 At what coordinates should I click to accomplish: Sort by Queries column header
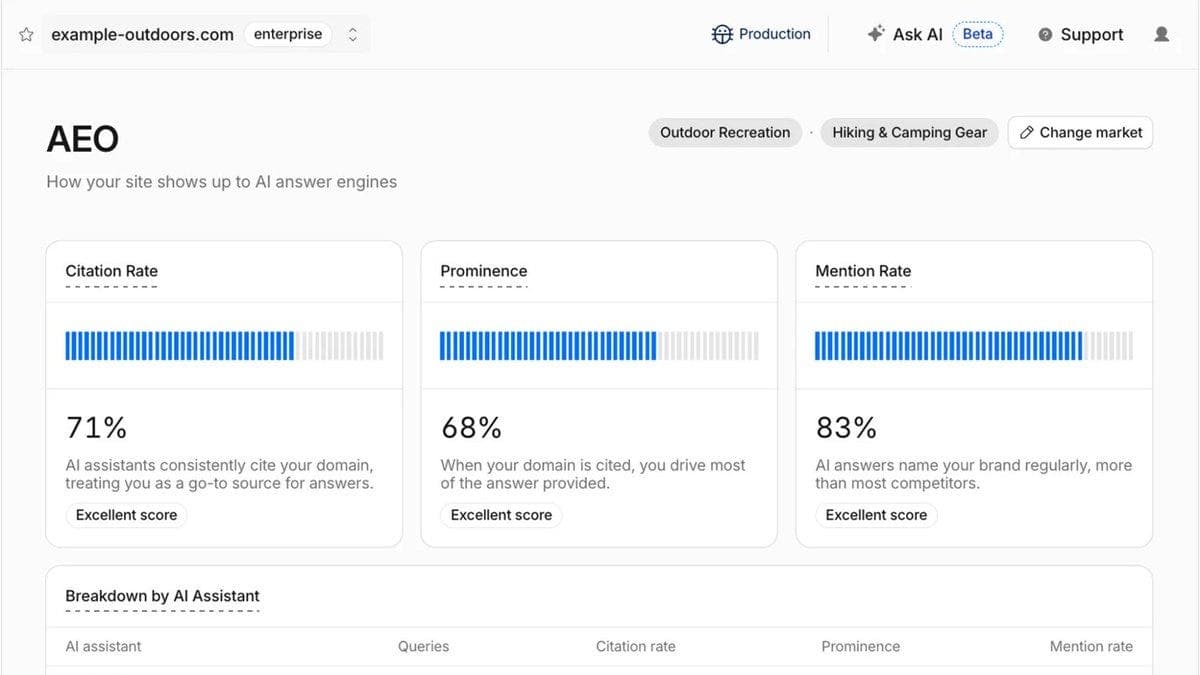tap(423, 646)
